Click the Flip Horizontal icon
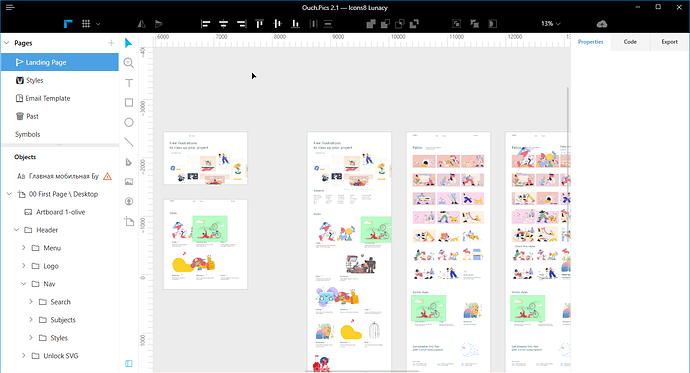690x373 pixels. [x=141, y=24]
